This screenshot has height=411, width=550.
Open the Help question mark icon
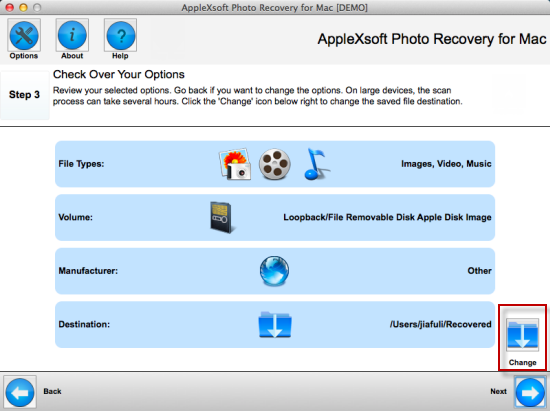coord(120,35)
